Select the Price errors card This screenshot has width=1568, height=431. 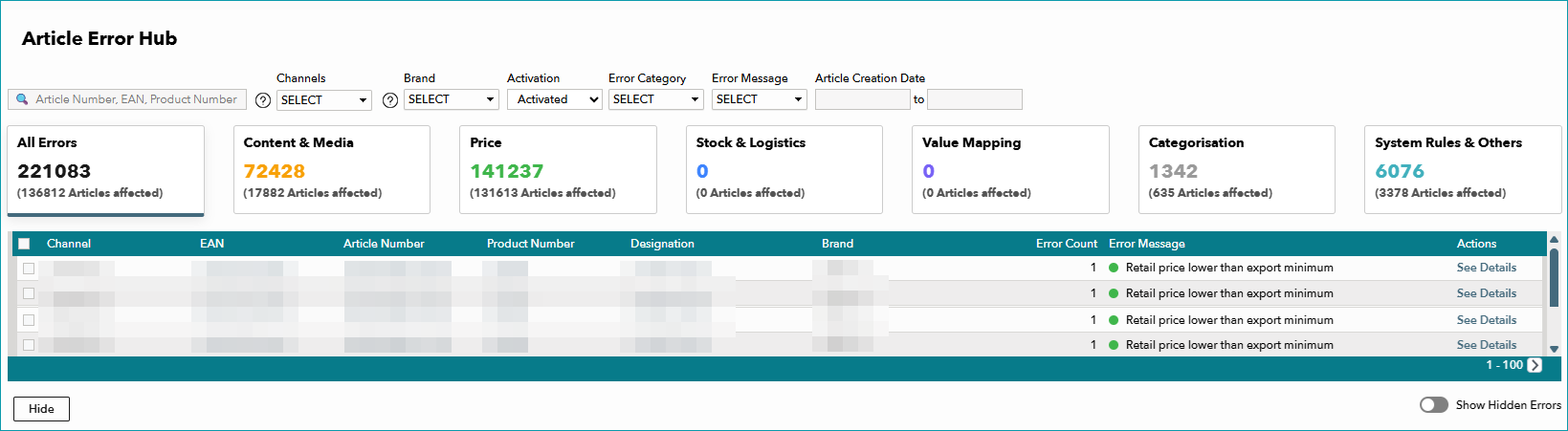pyautogui.click(x=558, y=169)
